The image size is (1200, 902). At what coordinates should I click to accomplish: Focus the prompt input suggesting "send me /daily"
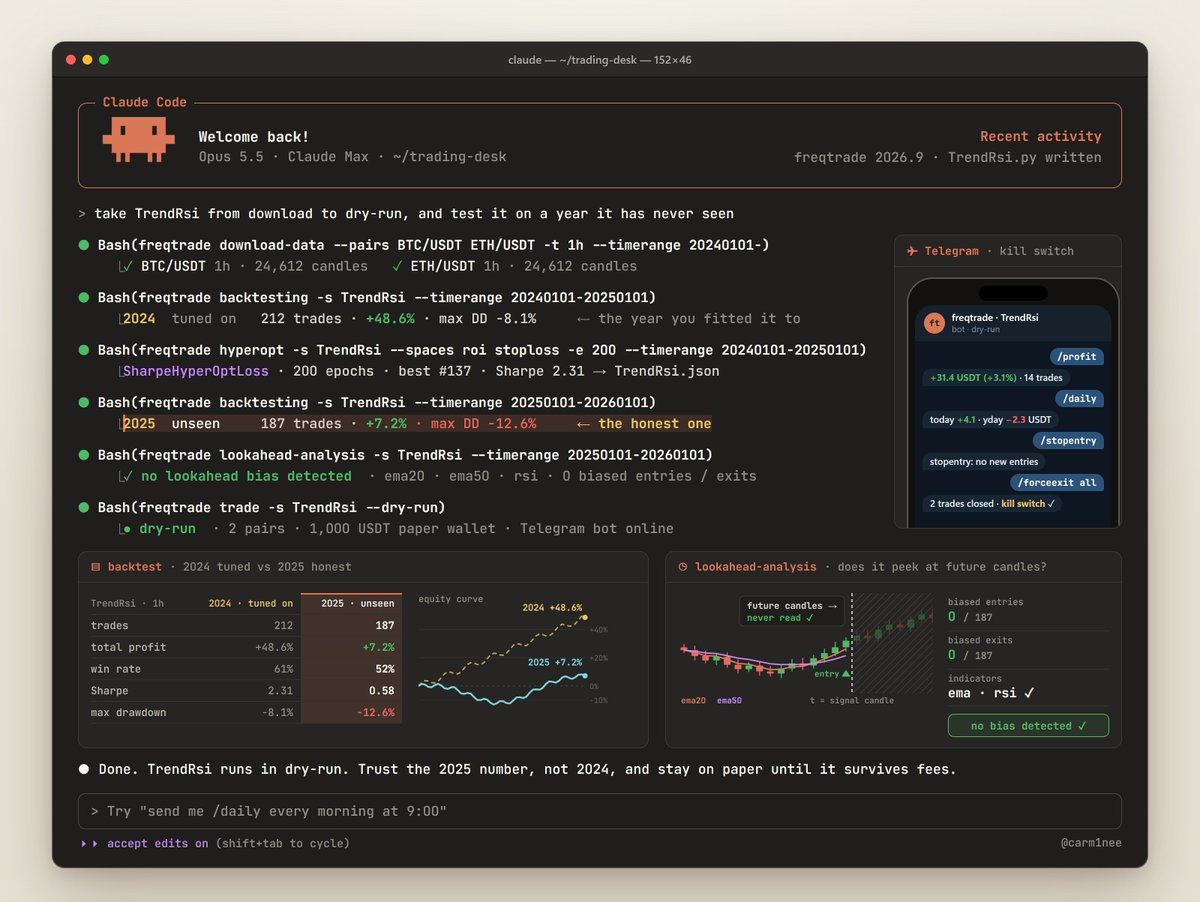[x=600, y=811]
